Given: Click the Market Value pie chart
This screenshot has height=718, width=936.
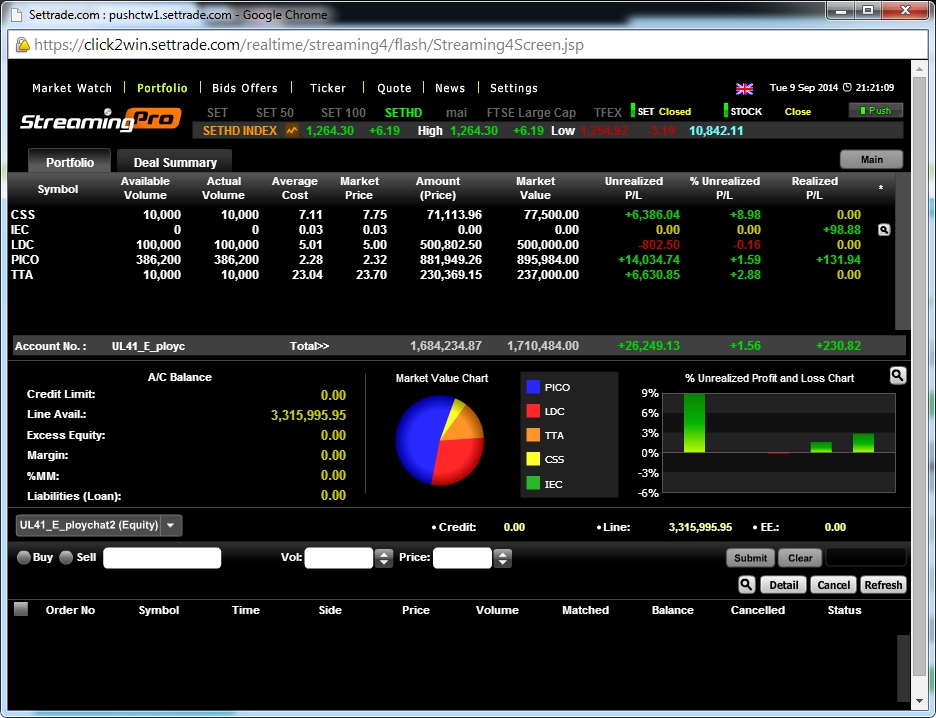Looking at the screenshot, I should (x=440, y=440).
